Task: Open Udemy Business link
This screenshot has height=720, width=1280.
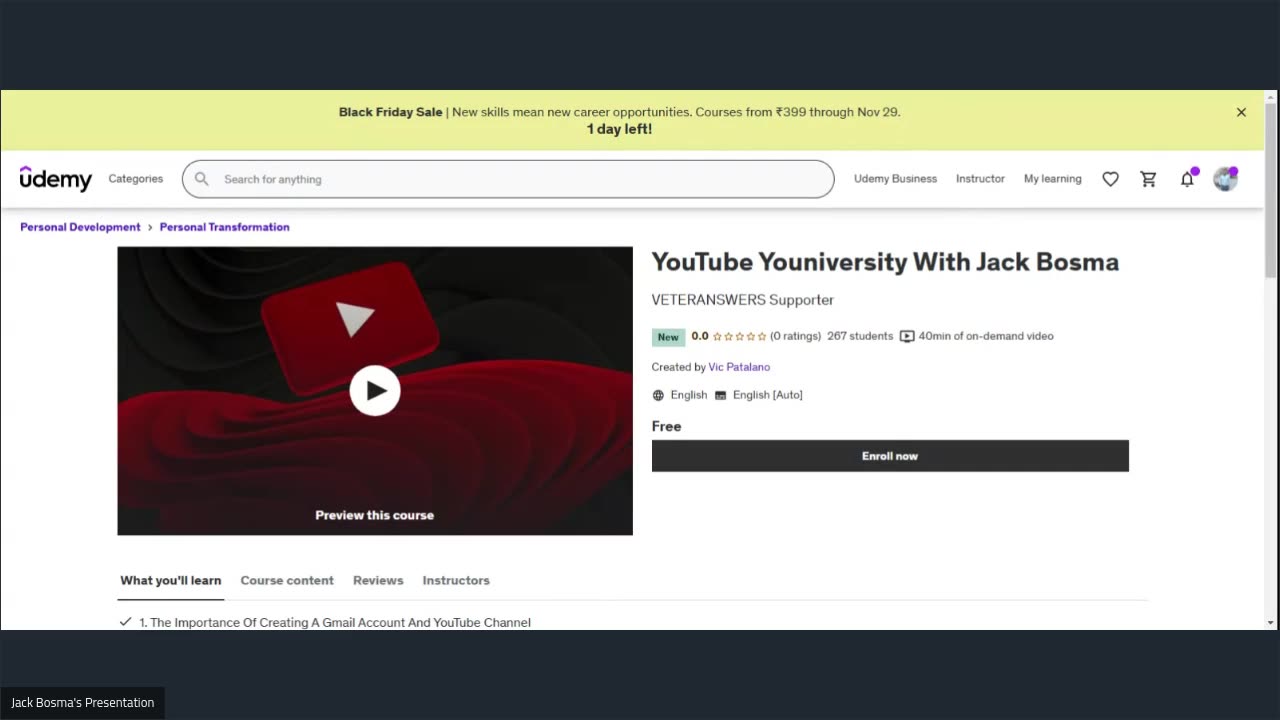Action: tap(895, 179)
